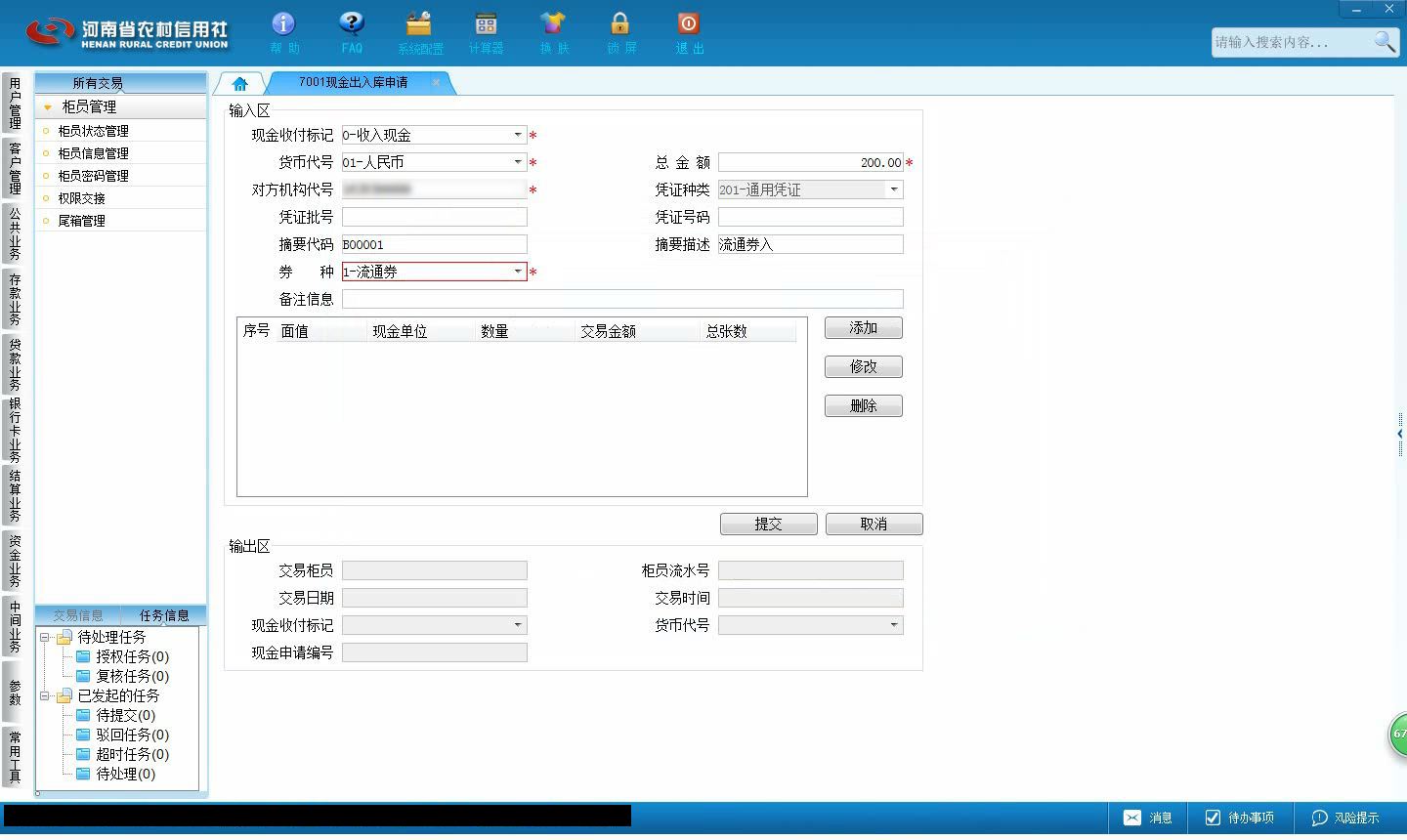The width and height of the screenshot is (1407, 840).
Task: Select 参数 side tab
Action: point(15,692)
